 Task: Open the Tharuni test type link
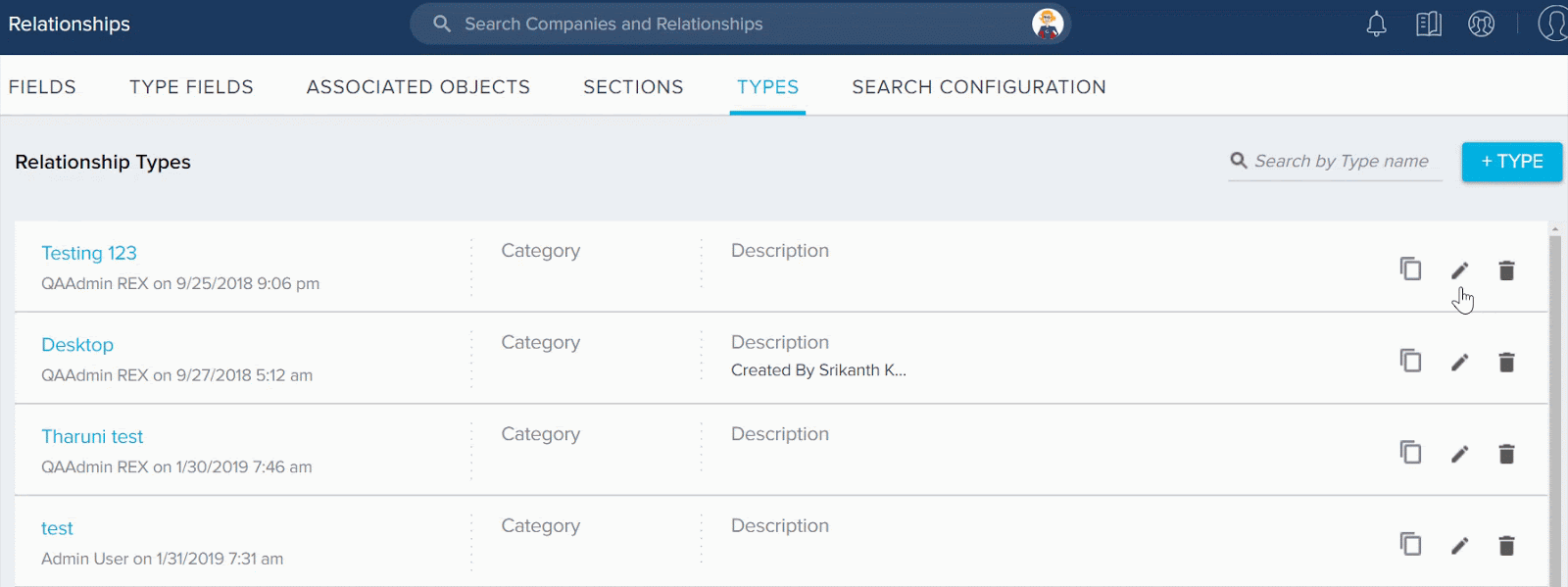tap(92, 436)
